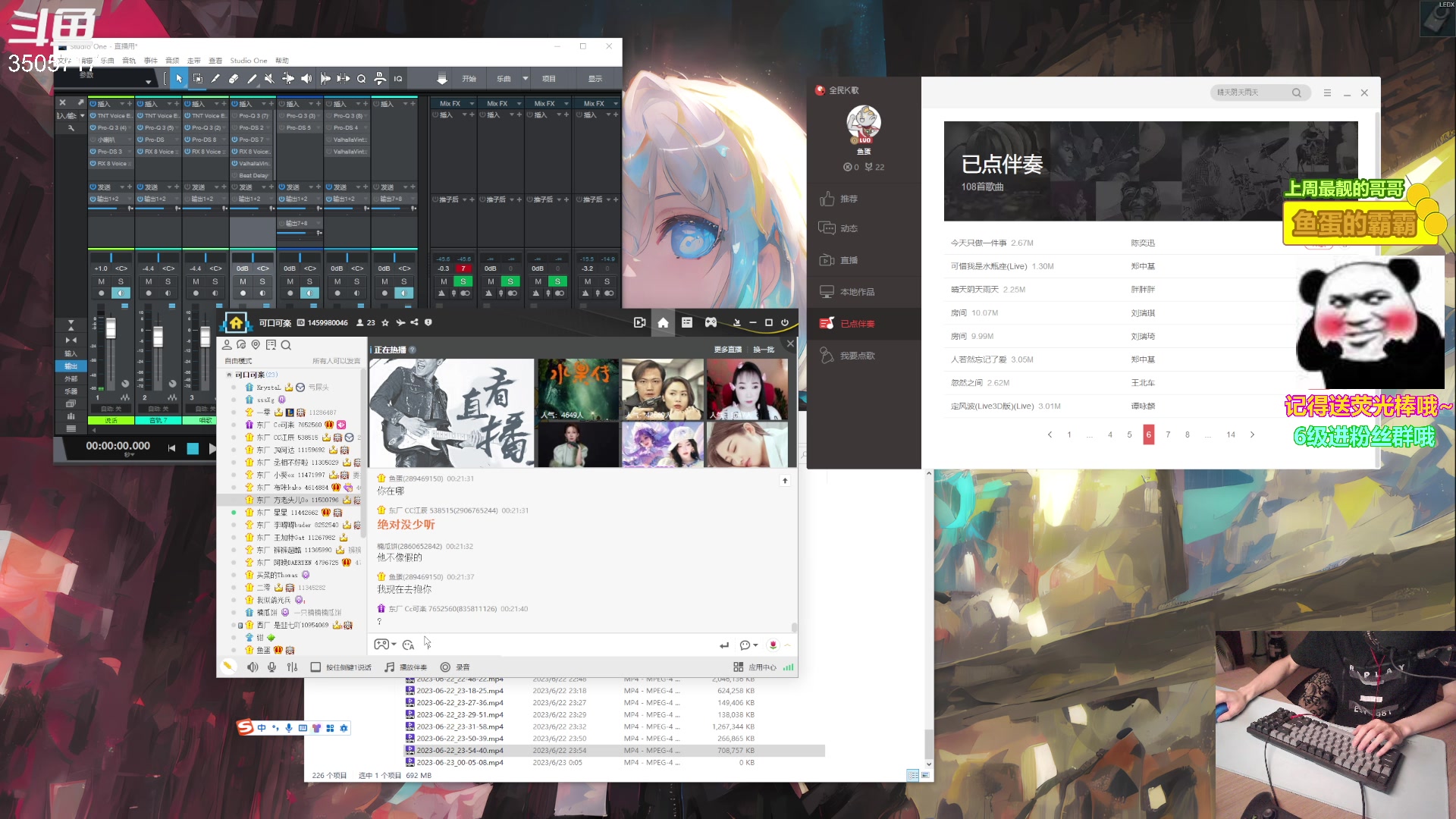Toggle power of first TNT Voice insert
The image size is (1456, 819).
point(93,116)
